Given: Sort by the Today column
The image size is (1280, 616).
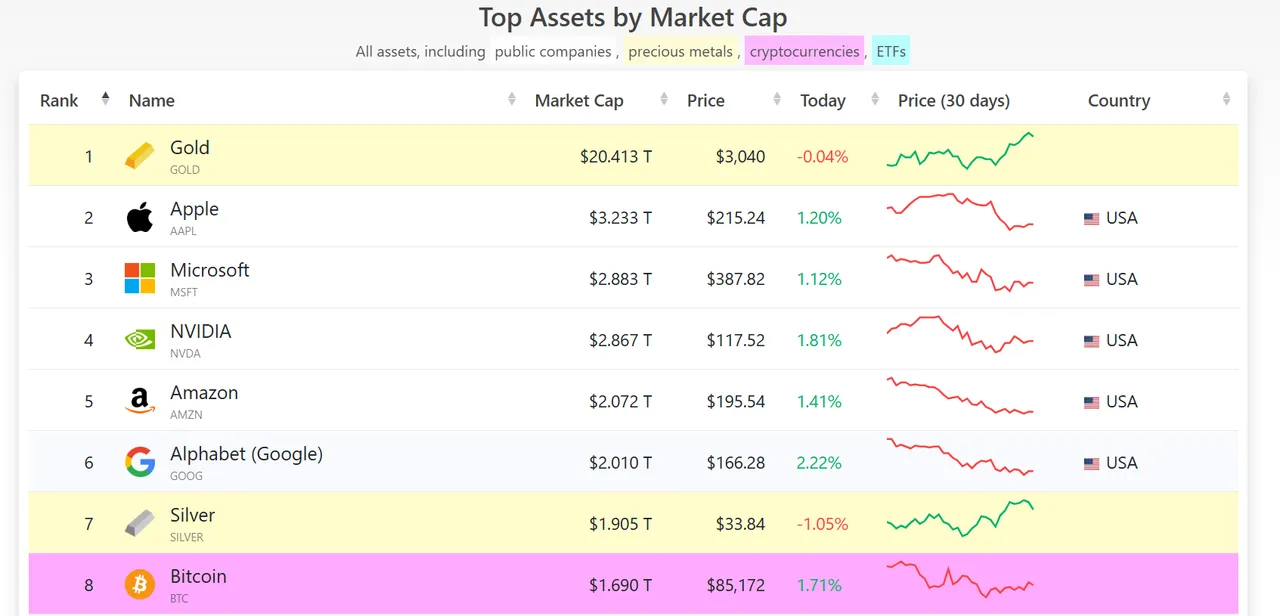Looking at the screenshot, I should (x=823, y=100).
